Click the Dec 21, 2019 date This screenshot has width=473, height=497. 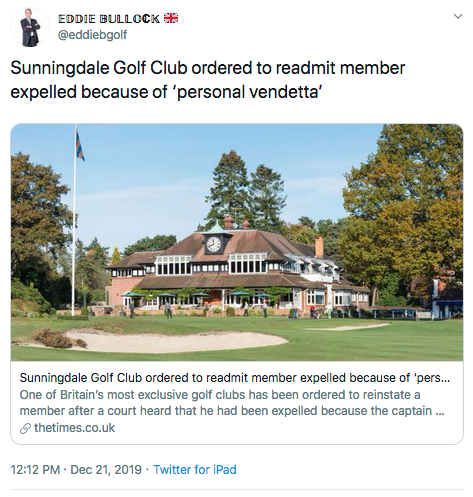106,470
